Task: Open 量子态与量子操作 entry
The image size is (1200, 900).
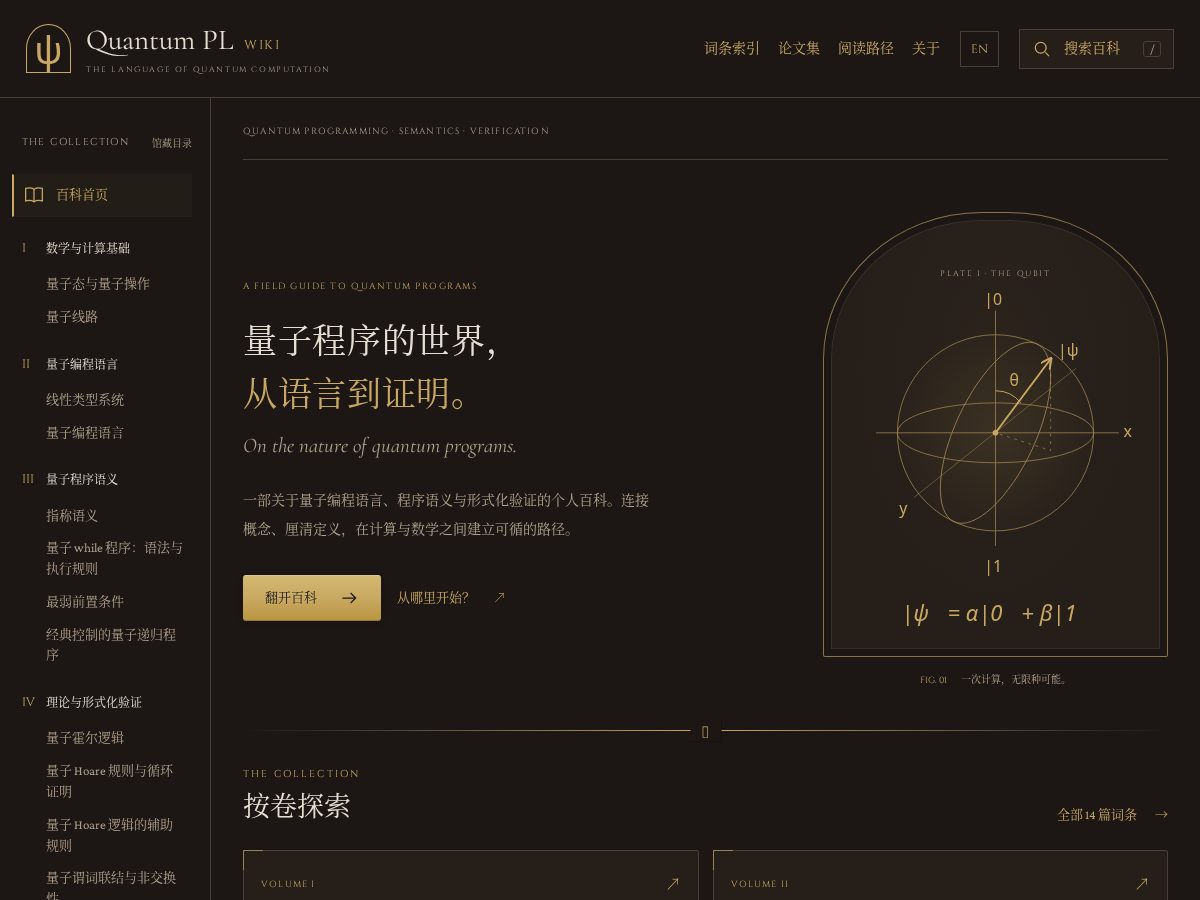Action: coord(98,284)
